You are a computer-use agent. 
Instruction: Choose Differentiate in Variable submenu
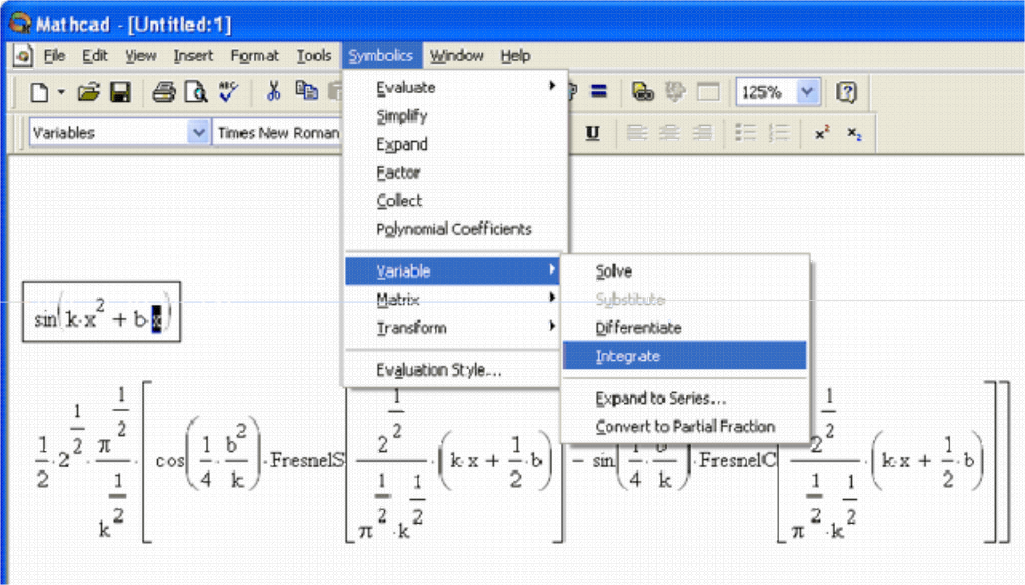coord(684,327)
